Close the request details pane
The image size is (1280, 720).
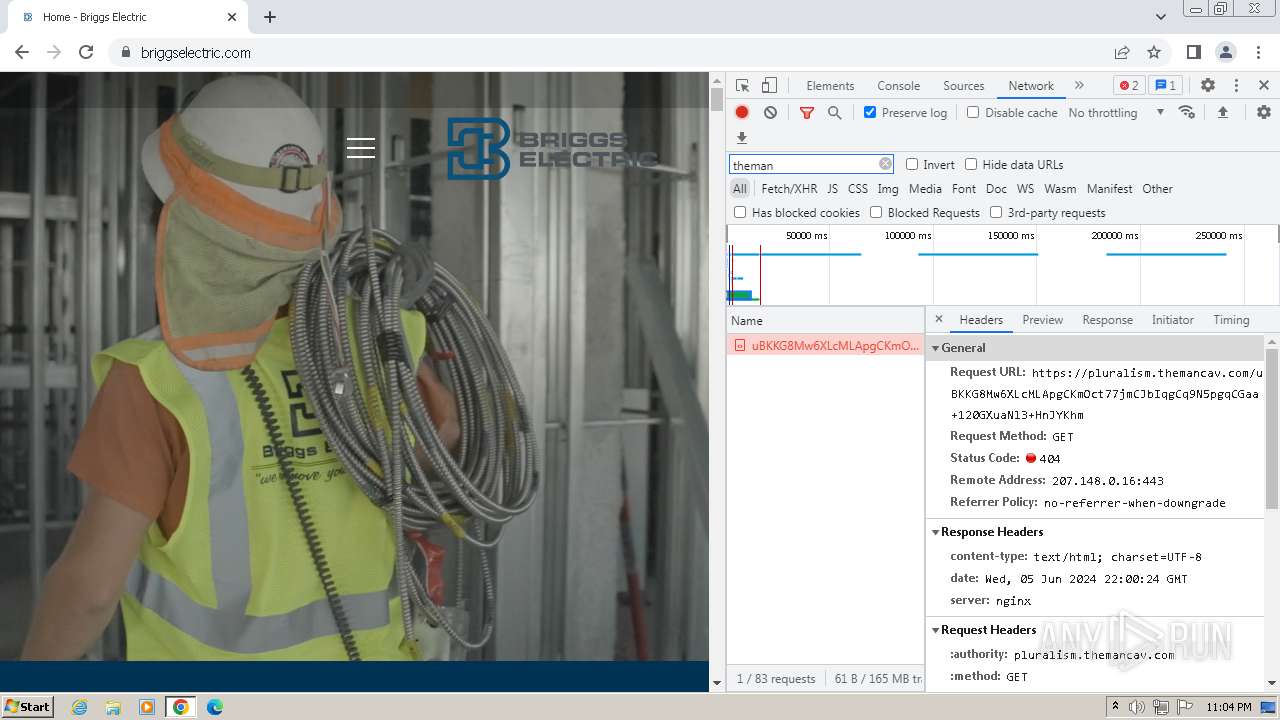tap(938, 319)
